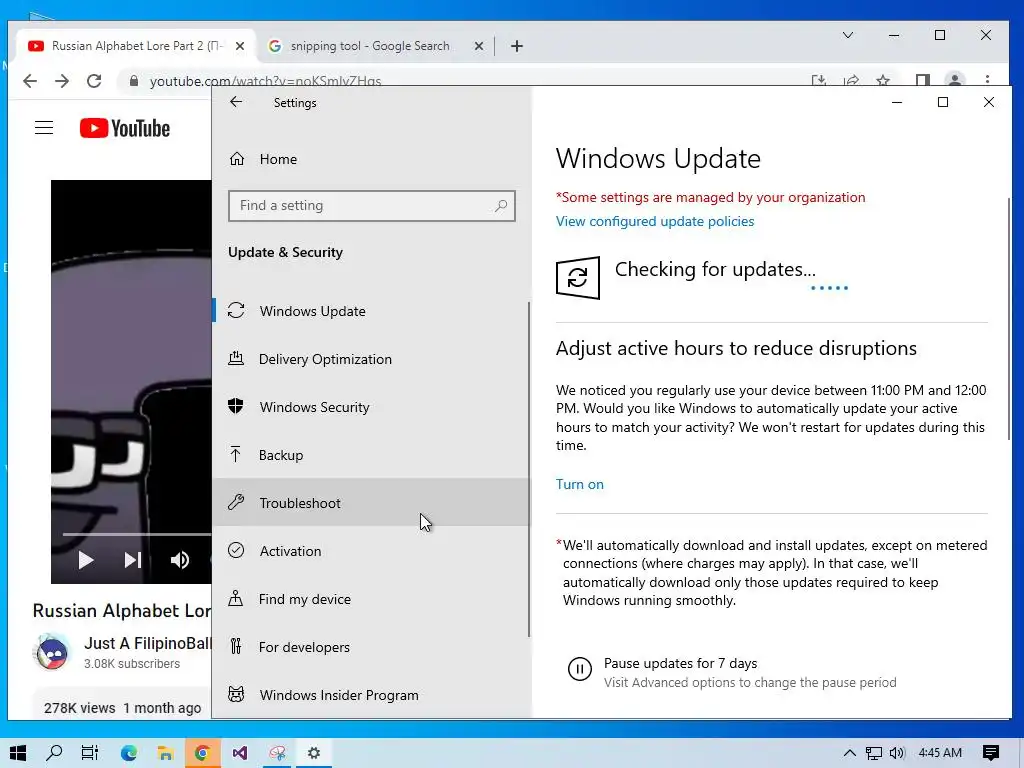Open Visual Studio from taskbar
The image size is (1024, 768).
pyautogui.click(x=240, y=753)
